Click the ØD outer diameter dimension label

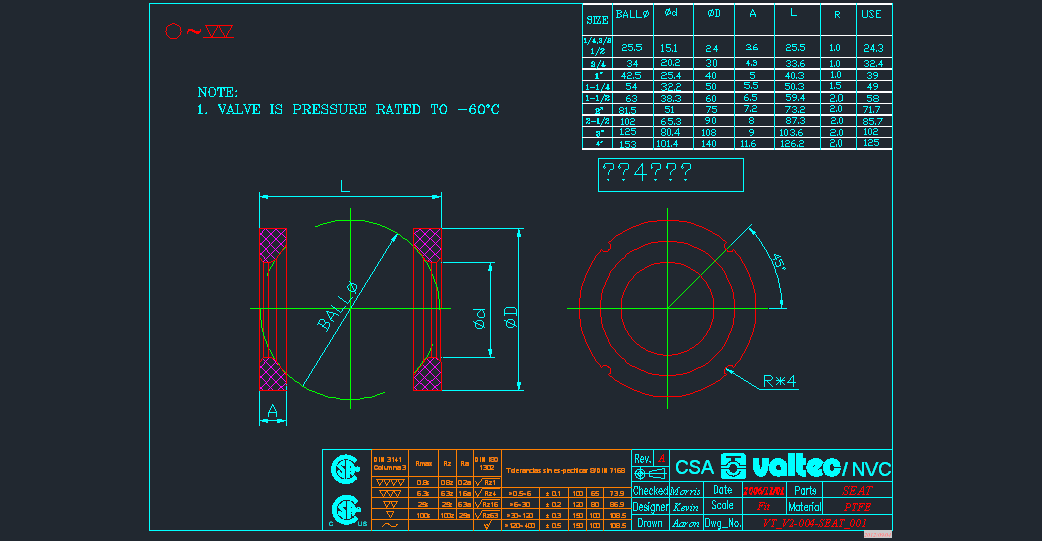tap(511, 318)
